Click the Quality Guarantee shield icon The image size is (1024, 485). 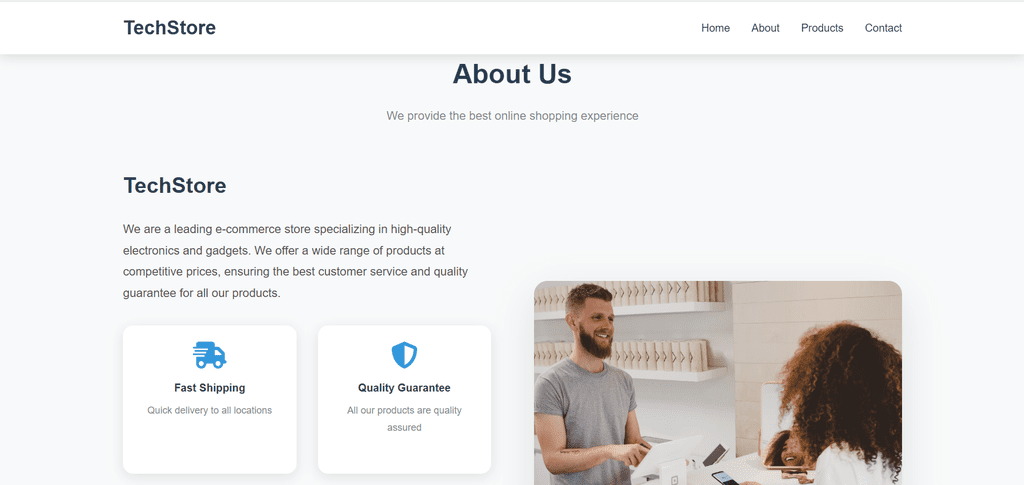pyautogui.click(x=404, y=355)
